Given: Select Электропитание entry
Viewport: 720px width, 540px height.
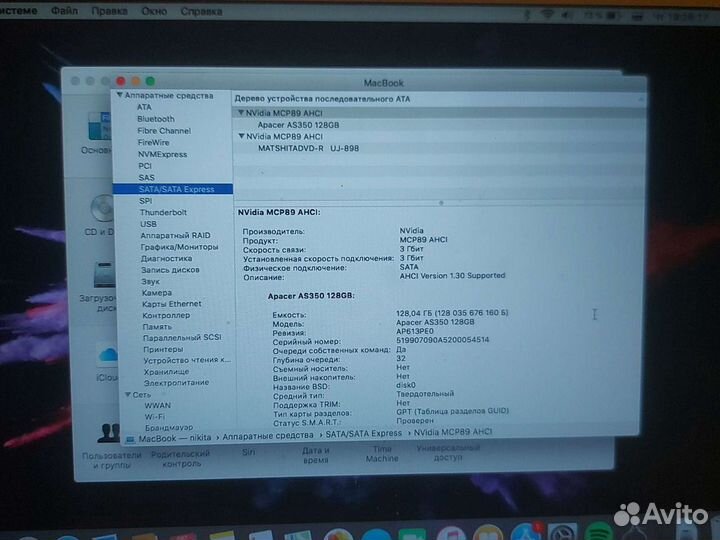Looking at the screenshot, I should point(176,382).
